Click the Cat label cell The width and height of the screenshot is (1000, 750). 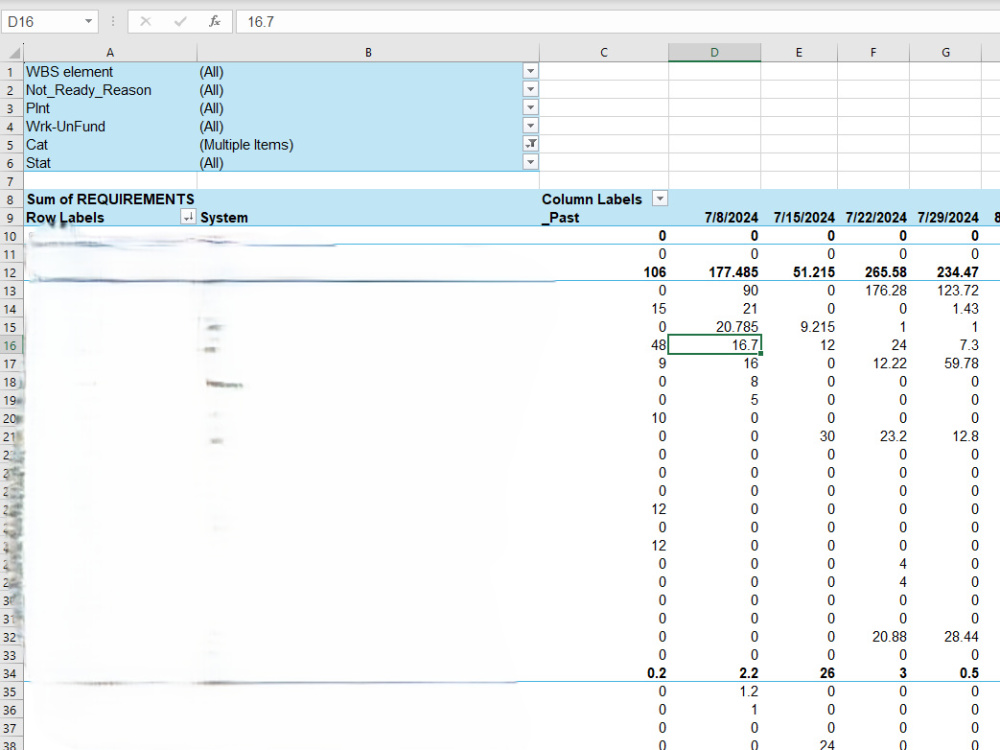pyautogui.click(x=110, y=144)
